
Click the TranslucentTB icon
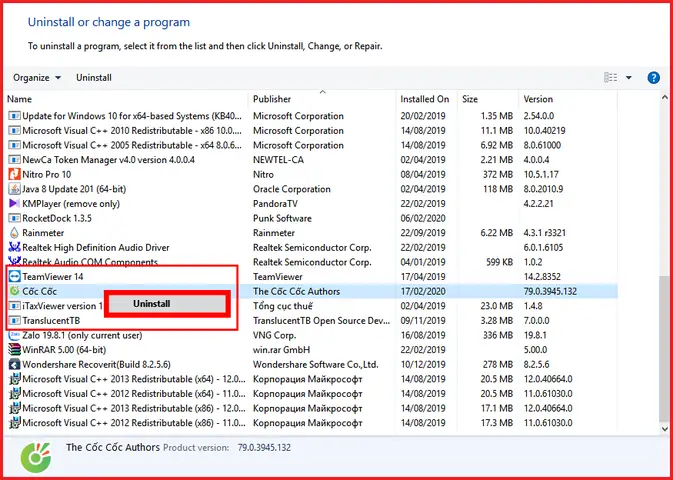[x=15, y=321]
